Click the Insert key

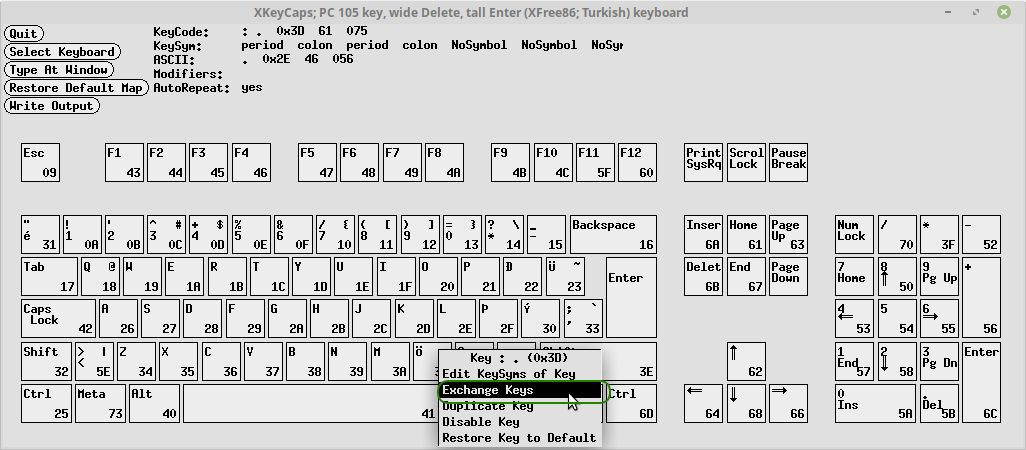click(x=703, y=235)
